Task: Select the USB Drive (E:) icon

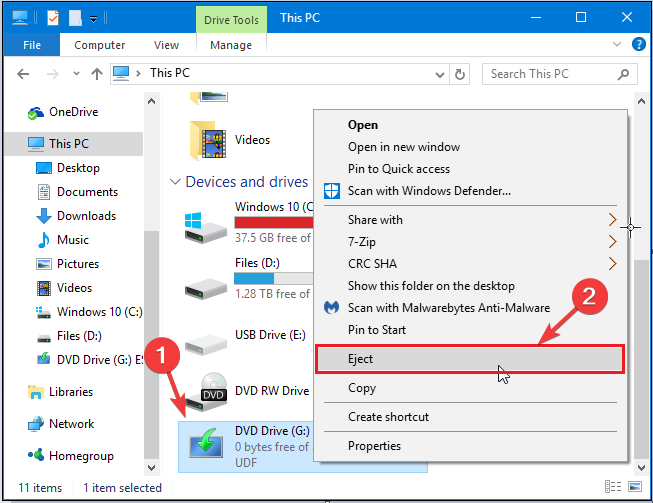Action: click(x=205, y=344)
